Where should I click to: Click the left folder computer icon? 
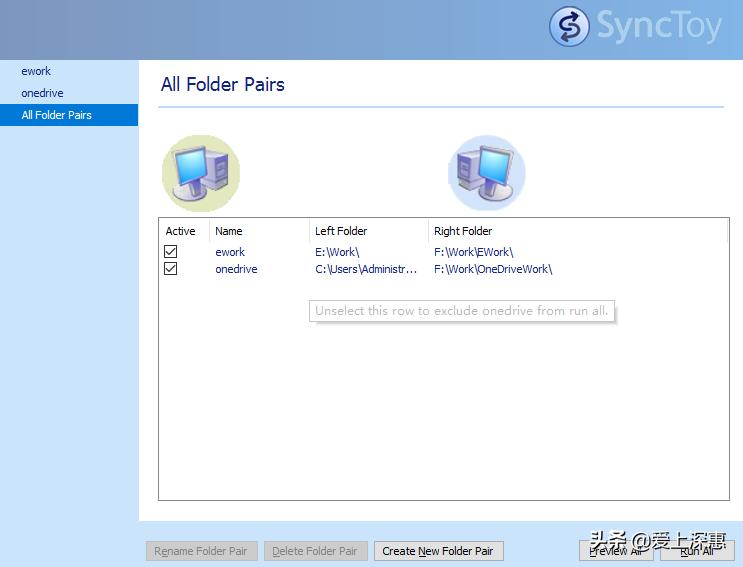click(x=201, y=173)
